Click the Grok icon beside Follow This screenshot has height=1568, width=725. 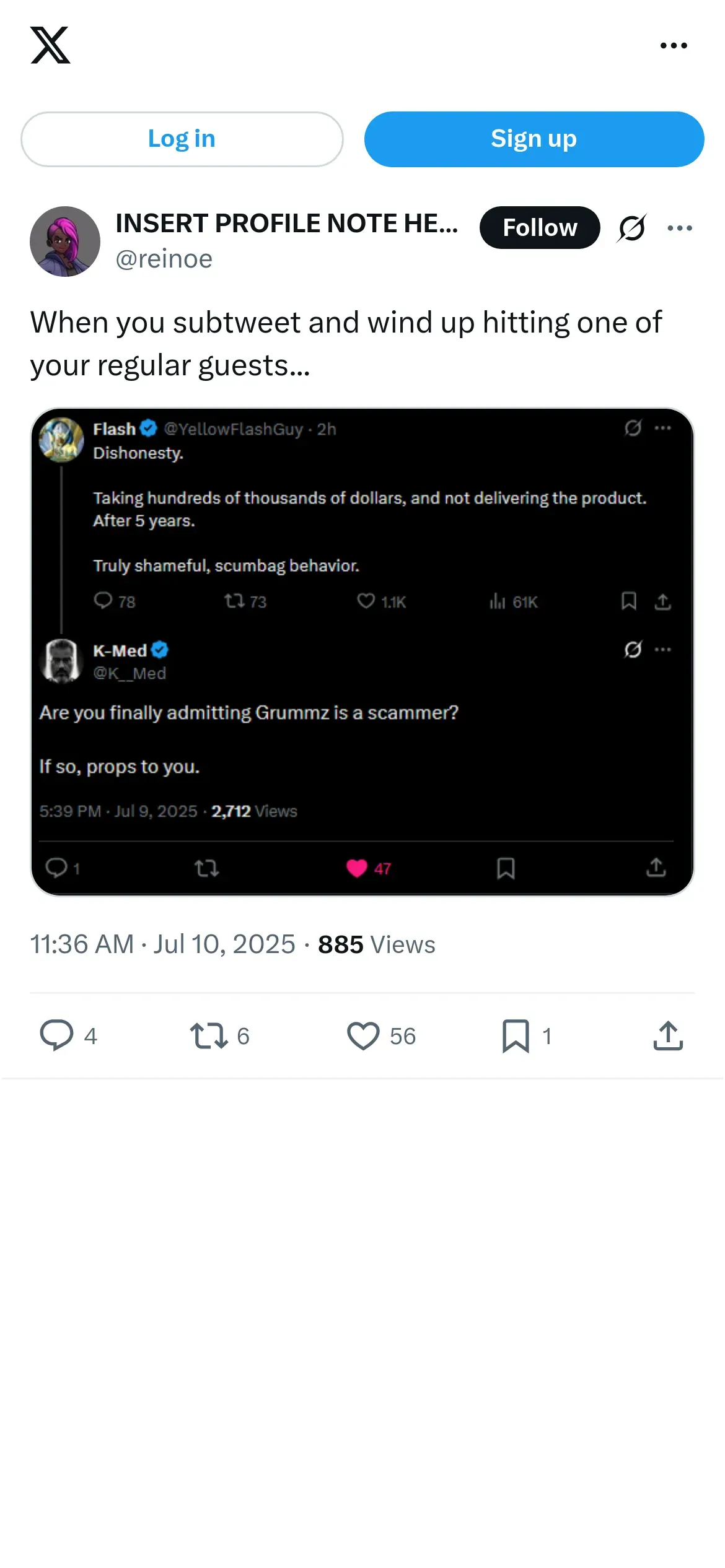[x=632, y=228]
